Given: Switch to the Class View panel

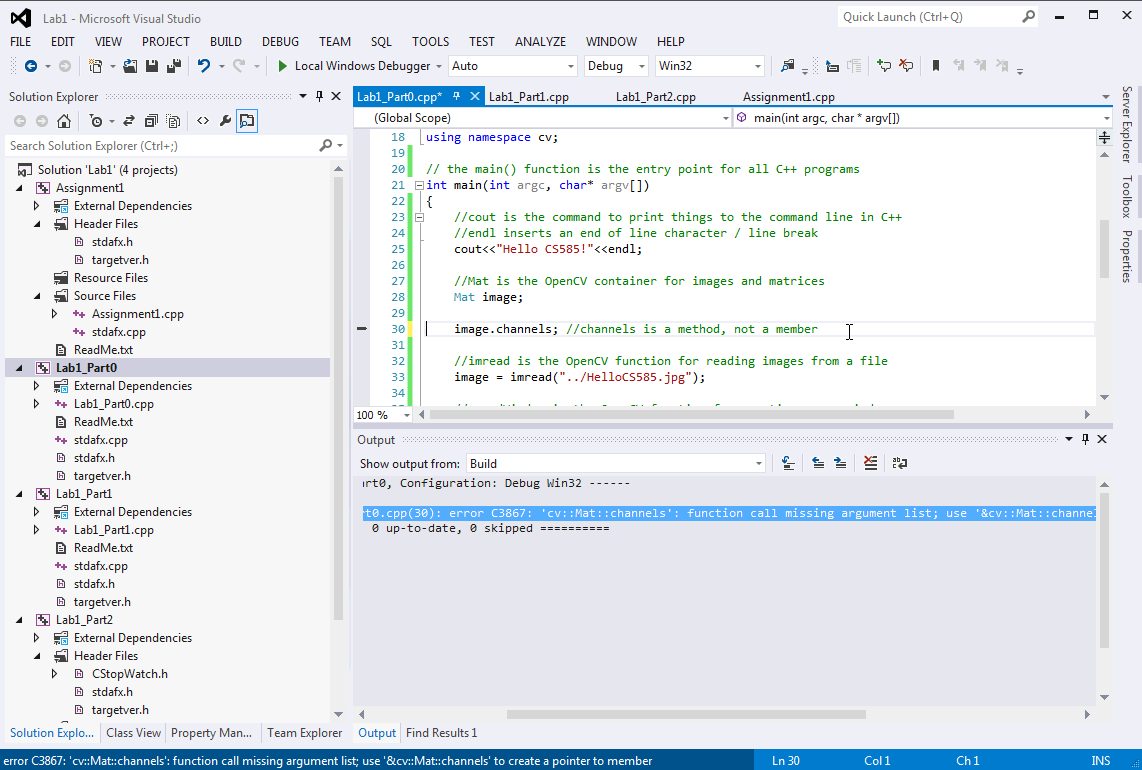Looking at the screenshot, I should coord(133,733).
